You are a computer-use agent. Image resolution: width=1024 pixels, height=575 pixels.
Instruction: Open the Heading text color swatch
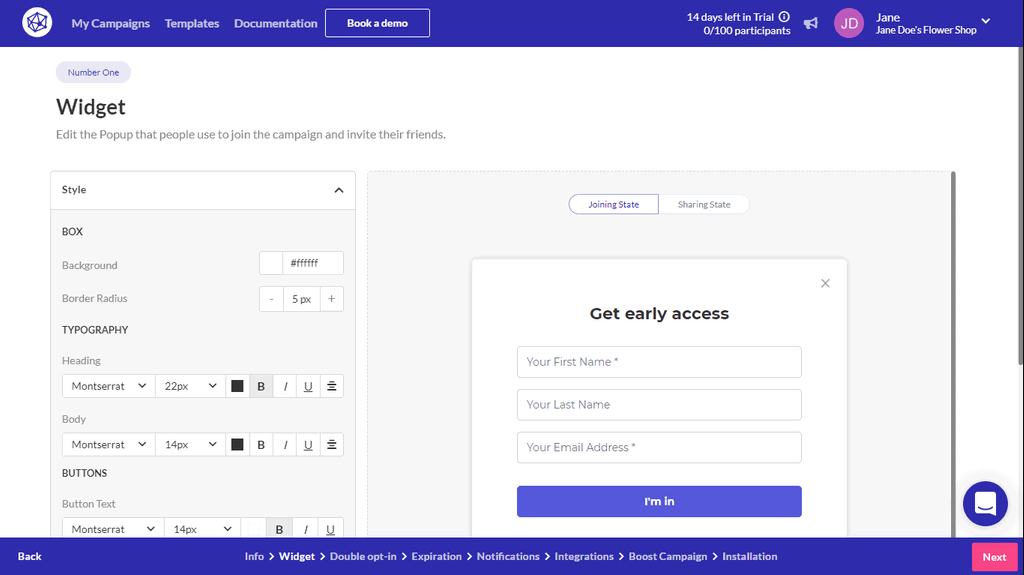click(238, 386)
